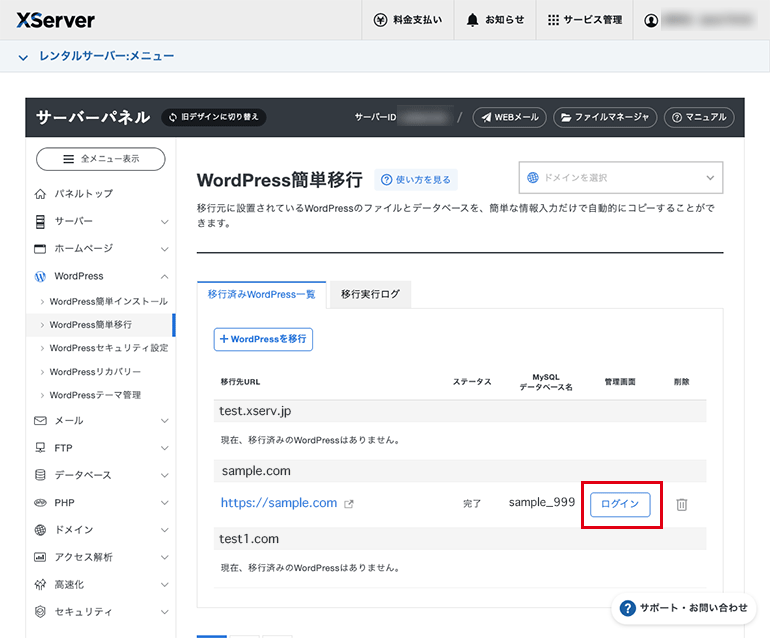Expand the サーバー menu chevron
The image size is (770, 638).
click(165, 222)
